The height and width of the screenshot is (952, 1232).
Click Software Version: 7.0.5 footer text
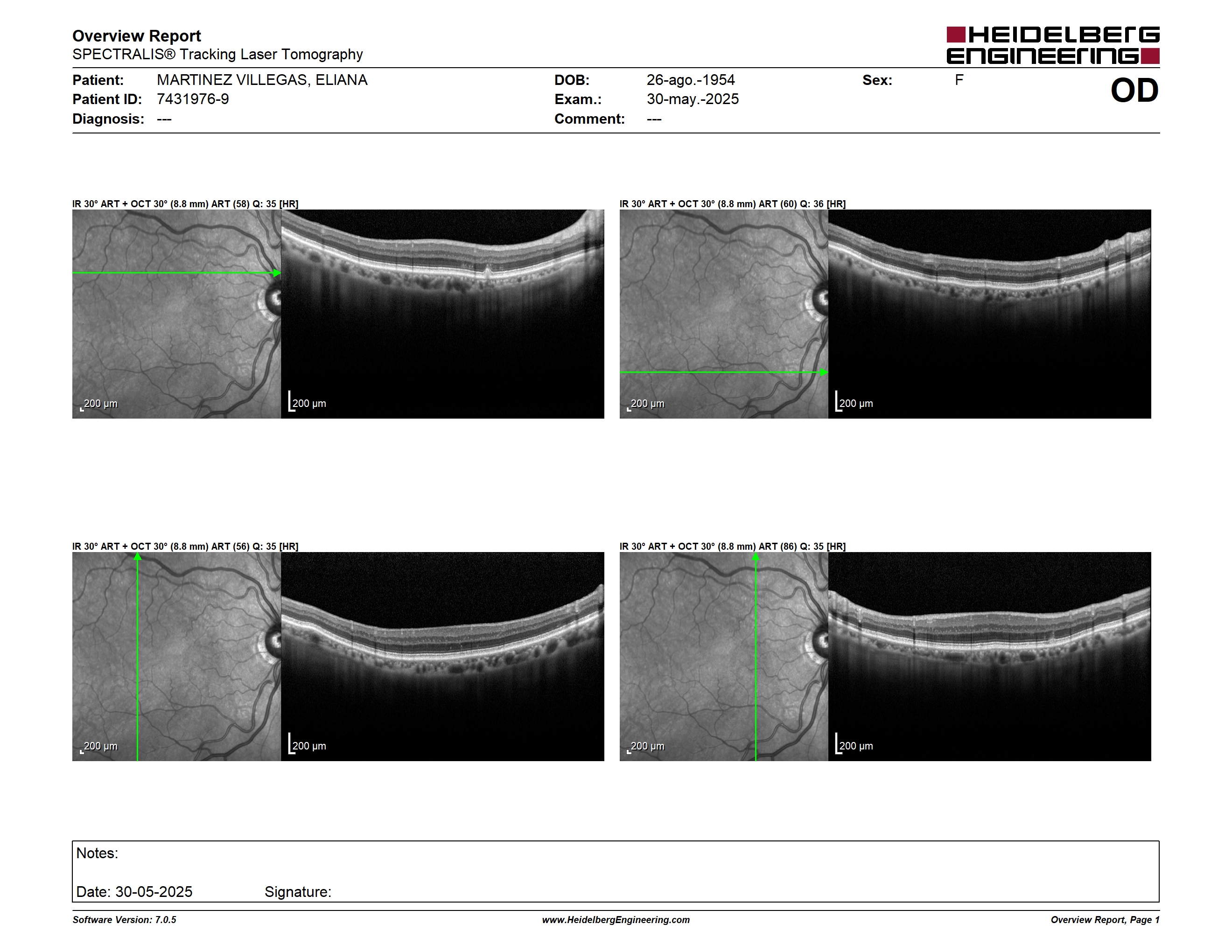point(124,920)
